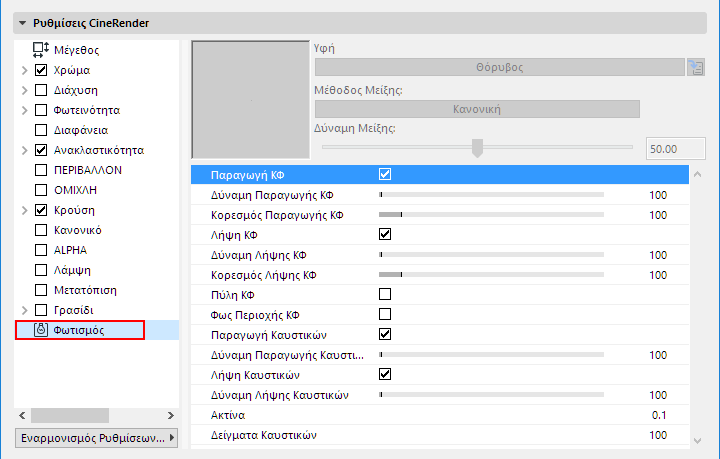Collapse the Ρυθμίσεις CineRender panel triangle
Viewport: 720px width, 459px height.
22,22
